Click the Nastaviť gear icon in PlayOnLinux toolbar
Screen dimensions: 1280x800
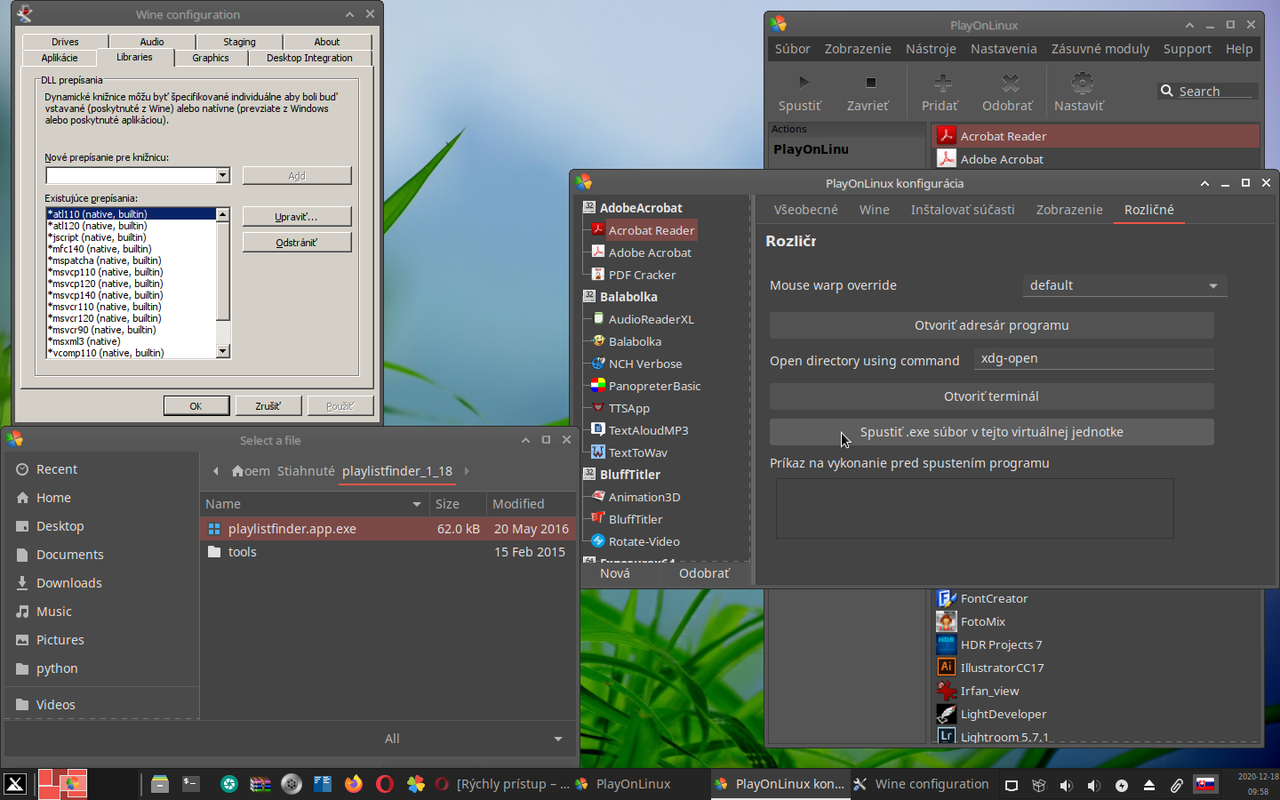[x=1082, y=82]
